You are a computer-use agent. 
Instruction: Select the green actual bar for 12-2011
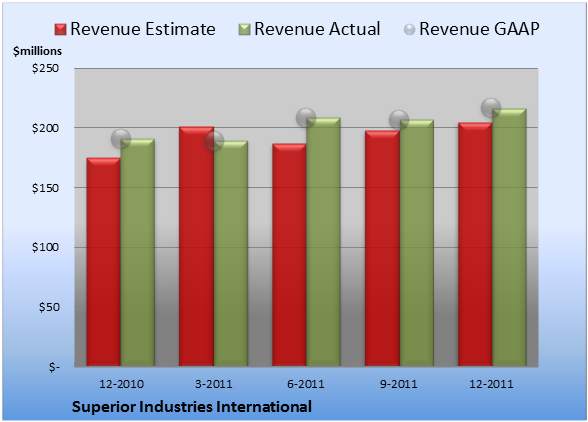509,237
